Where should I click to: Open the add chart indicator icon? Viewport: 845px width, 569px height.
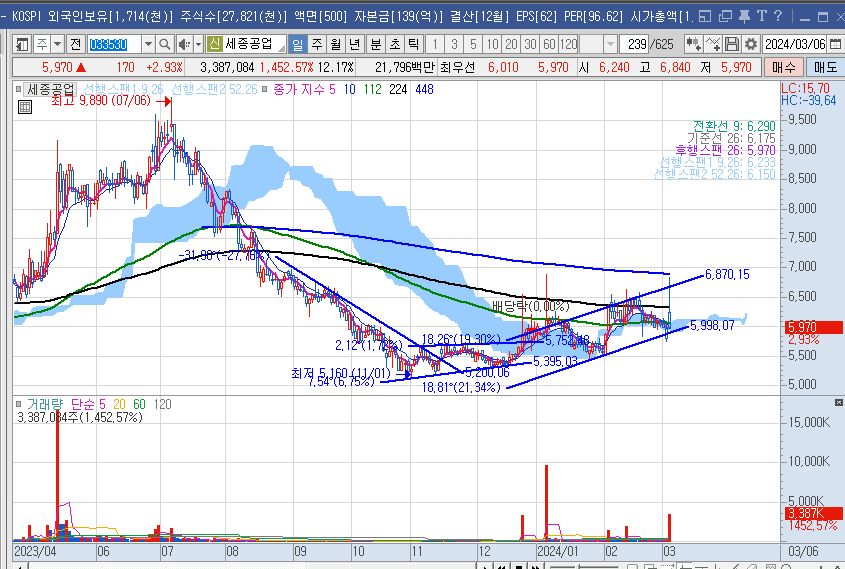pyautogui.click(x=694, y=44)
